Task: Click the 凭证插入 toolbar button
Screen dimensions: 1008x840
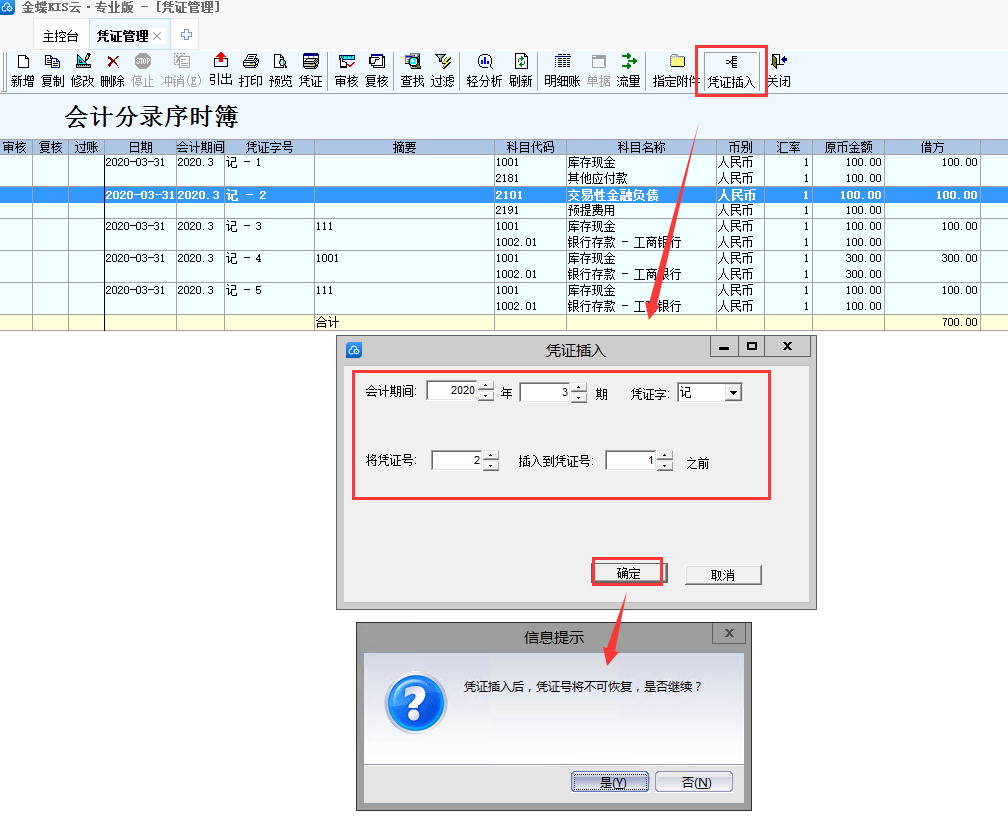Action: click(731, 70)
